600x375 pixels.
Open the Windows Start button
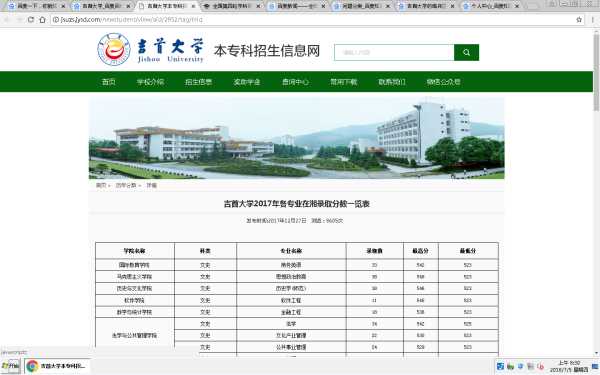click(x=10, y=366)
